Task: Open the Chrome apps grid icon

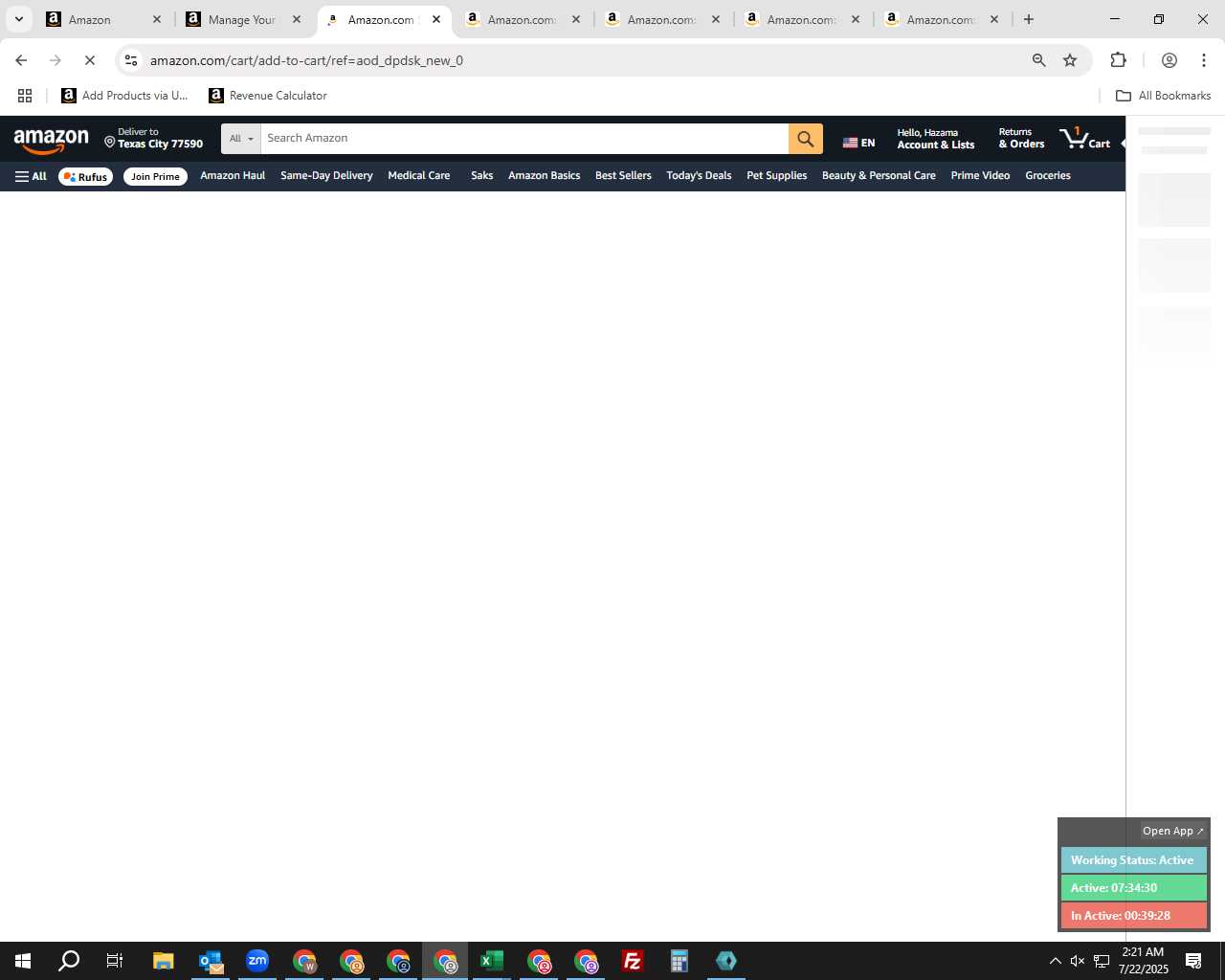Action: pyautogui.click(x=25, y=96)
